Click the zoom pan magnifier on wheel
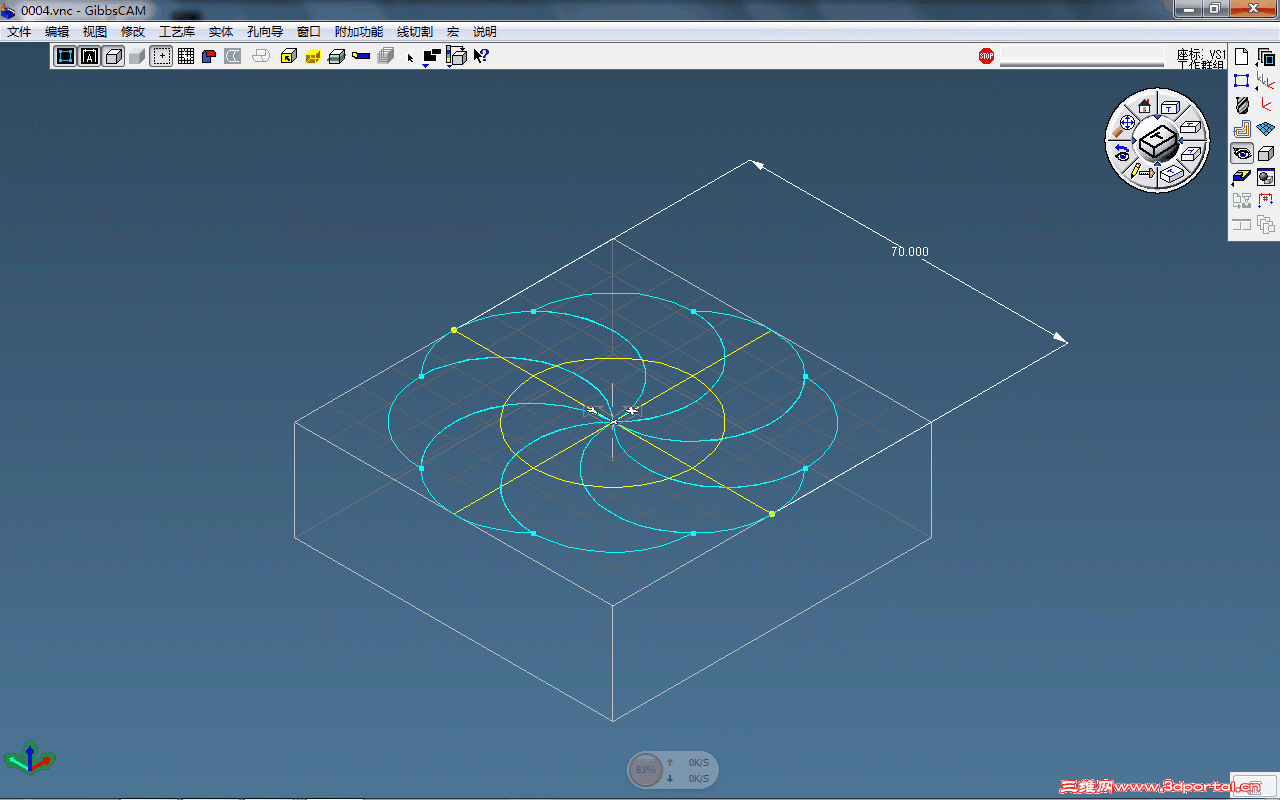Viewport: 1280px width, 800px height. 1125,124
